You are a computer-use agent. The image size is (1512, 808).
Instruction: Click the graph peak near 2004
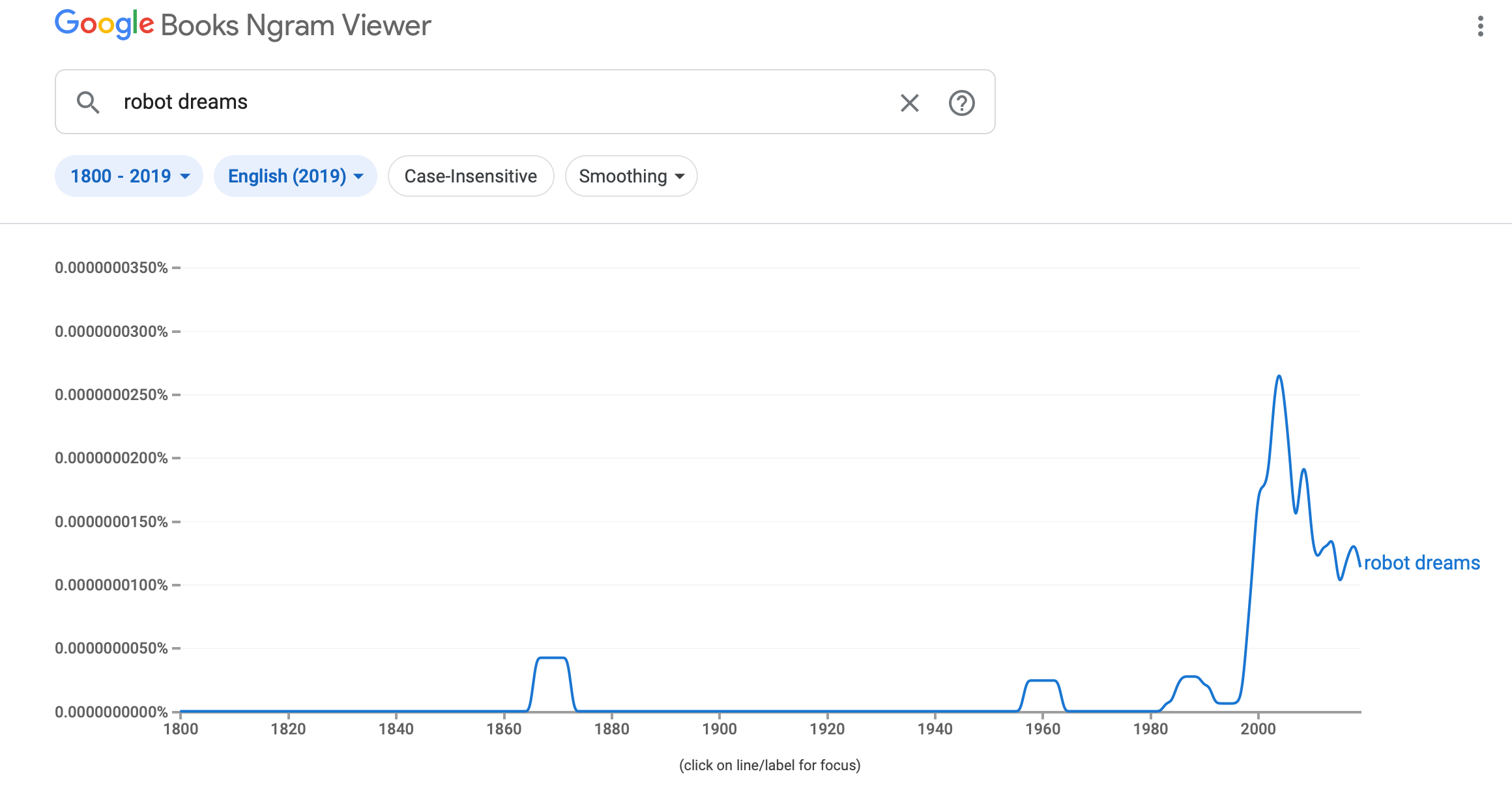point(1279,376)
